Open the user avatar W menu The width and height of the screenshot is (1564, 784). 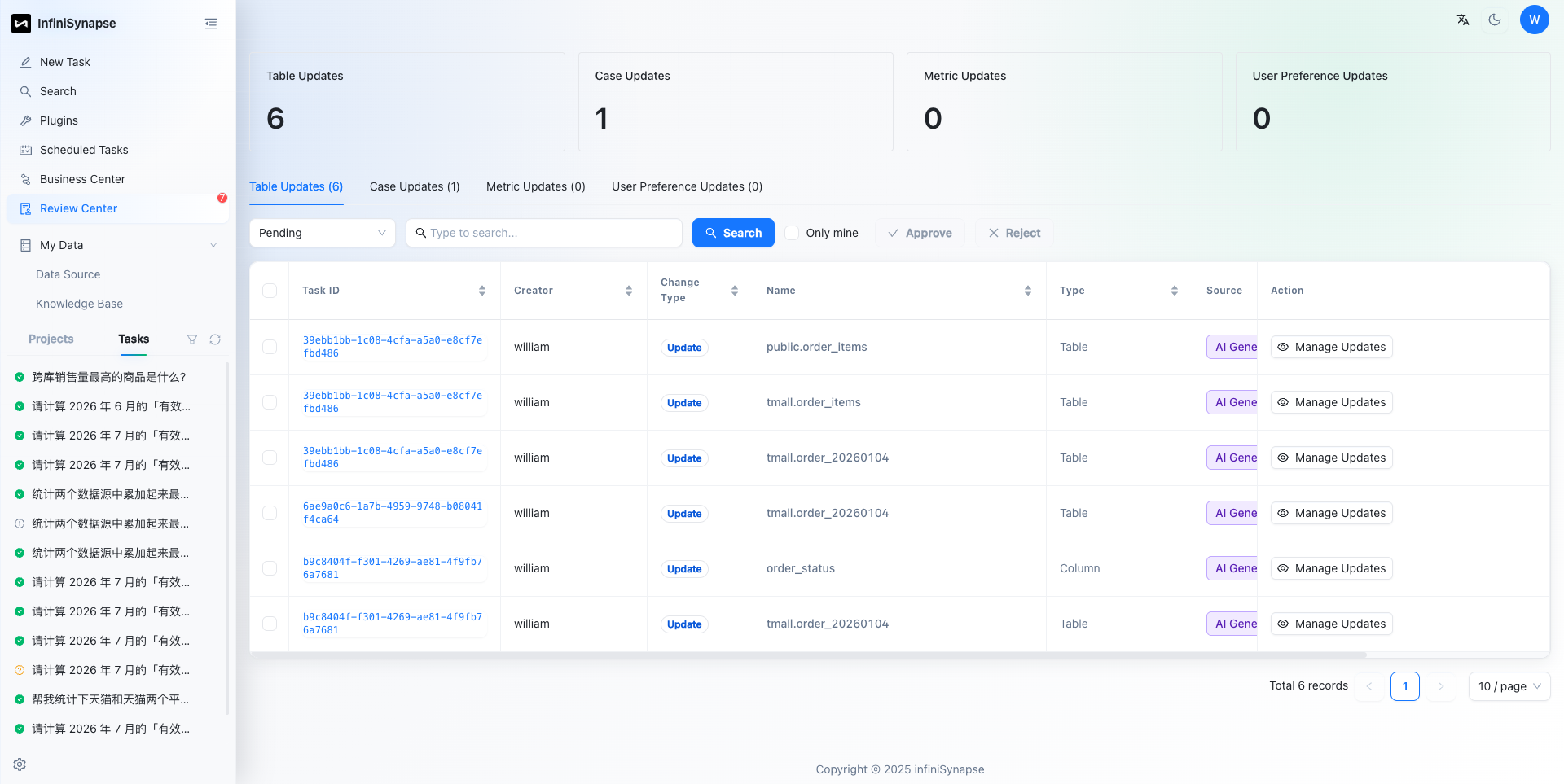[x=1534, y=20]
